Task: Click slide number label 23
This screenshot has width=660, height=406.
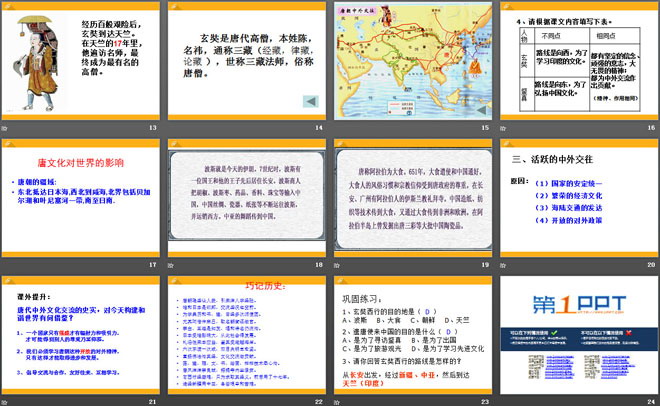Action: (x=485, y=402)
